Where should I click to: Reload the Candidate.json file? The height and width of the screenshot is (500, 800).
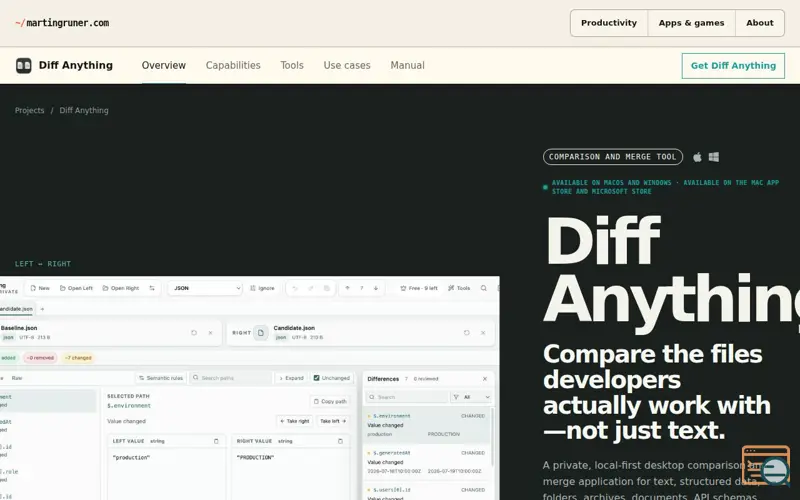(x=466, y=333)
